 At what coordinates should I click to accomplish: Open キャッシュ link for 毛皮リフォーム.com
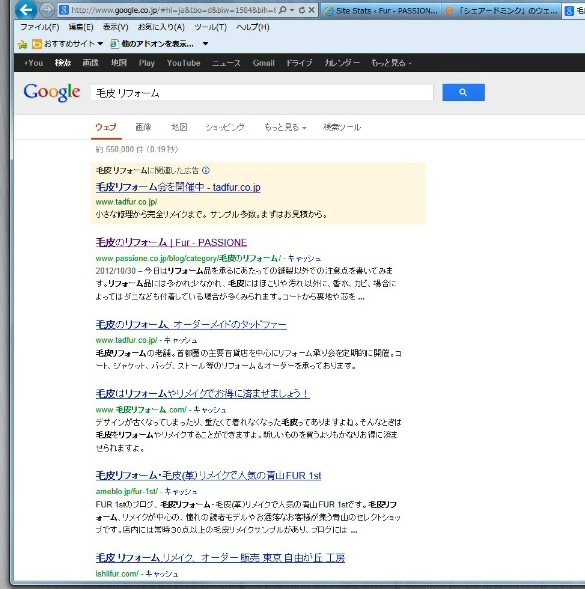click(210, 410)
